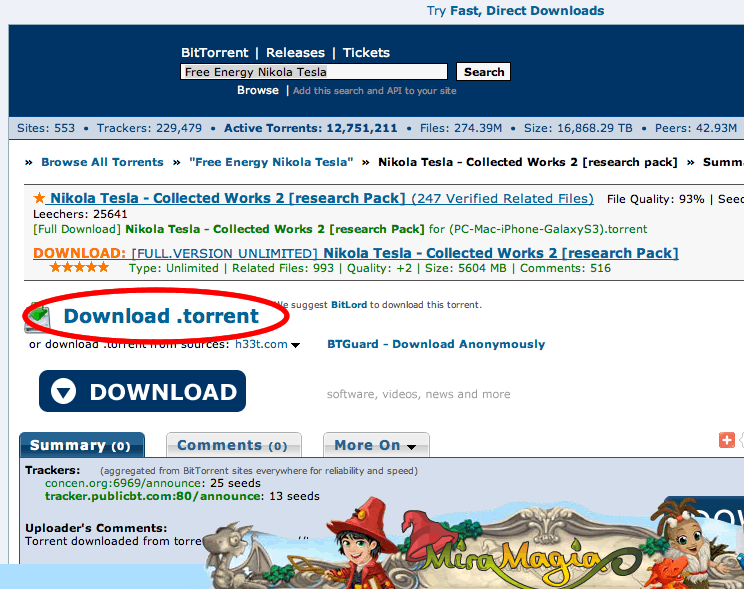The width and height of the screenshot is (744, 589).
Task: Click the Related Files: 993 text
Action: (x=283, y=268)
